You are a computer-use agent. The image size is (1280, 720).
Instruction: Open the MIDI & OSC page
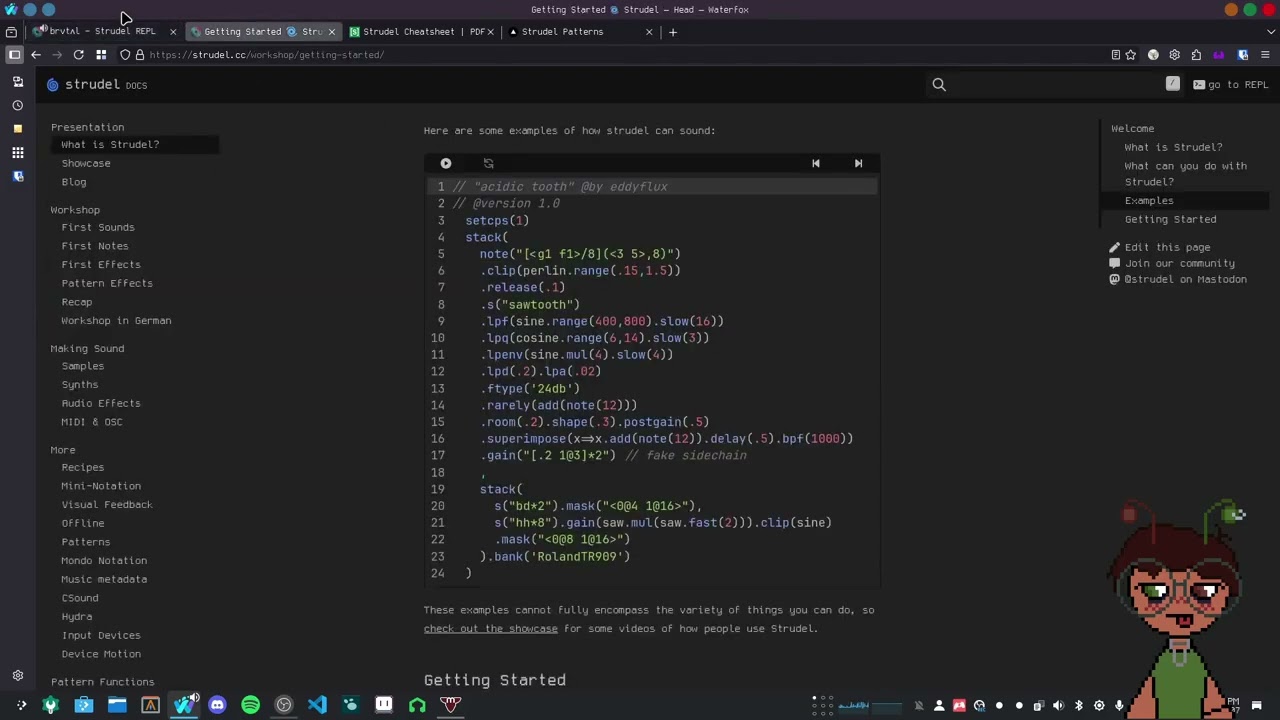pos(92,422)
